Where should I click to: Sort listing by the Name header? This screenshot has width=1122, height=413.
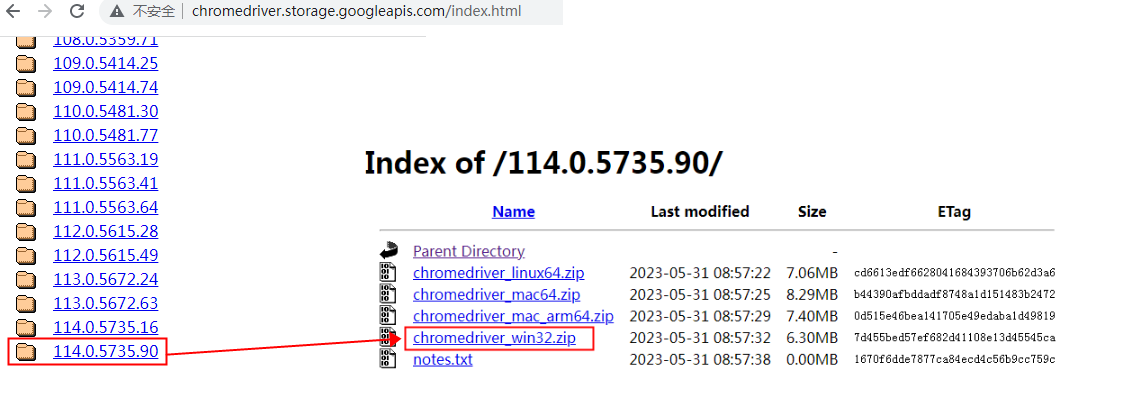(x=513, y=212)
